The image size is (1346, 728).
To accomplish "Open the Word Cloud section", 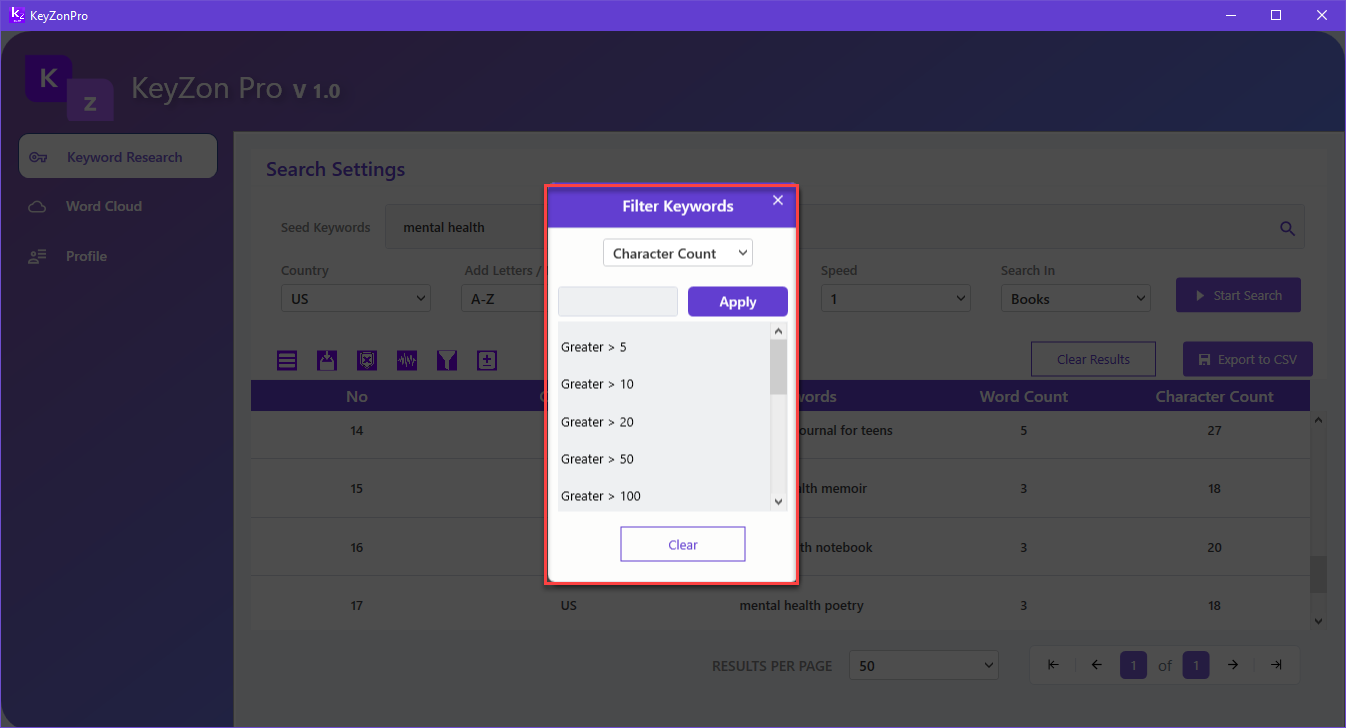I will (104, 206).
